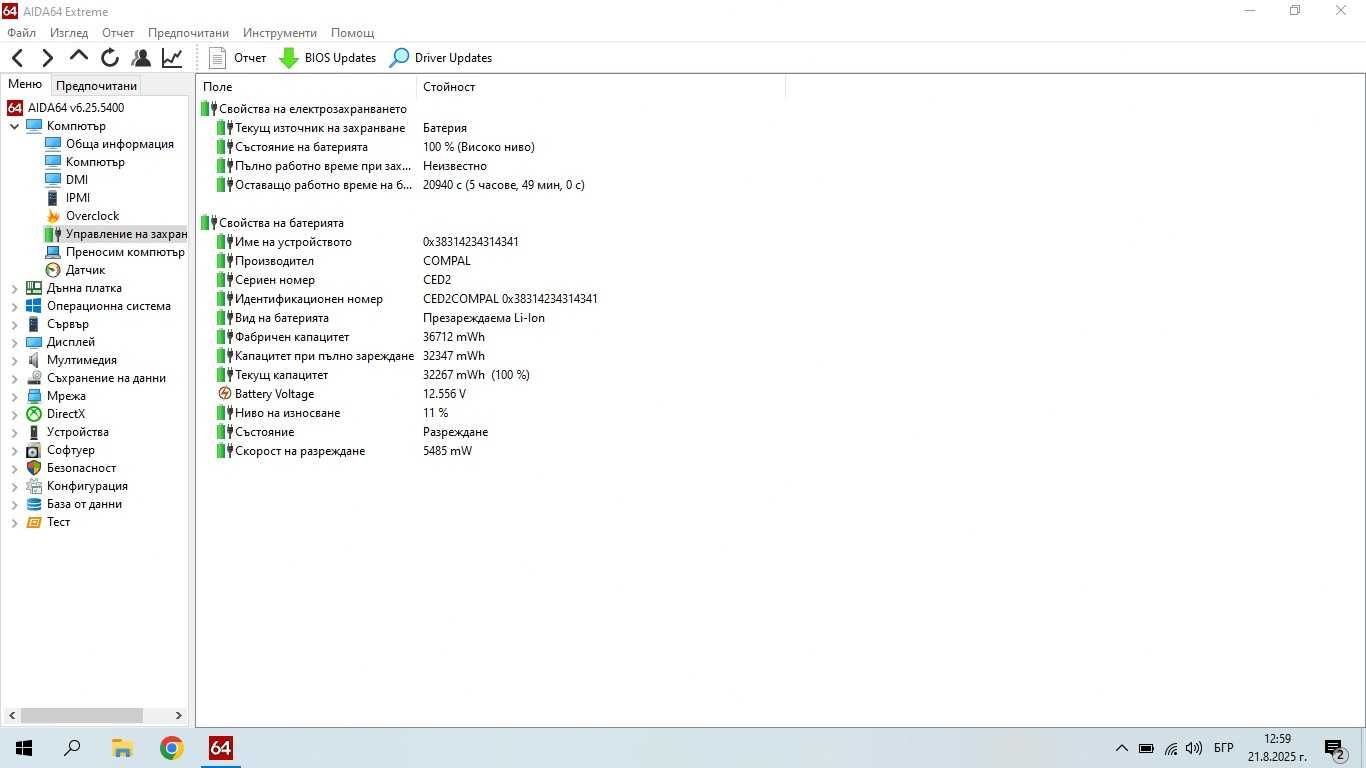This screenshot has height=768, width=1366.
Task: Click the База от данни database icon
Action: tap(34, 504)
